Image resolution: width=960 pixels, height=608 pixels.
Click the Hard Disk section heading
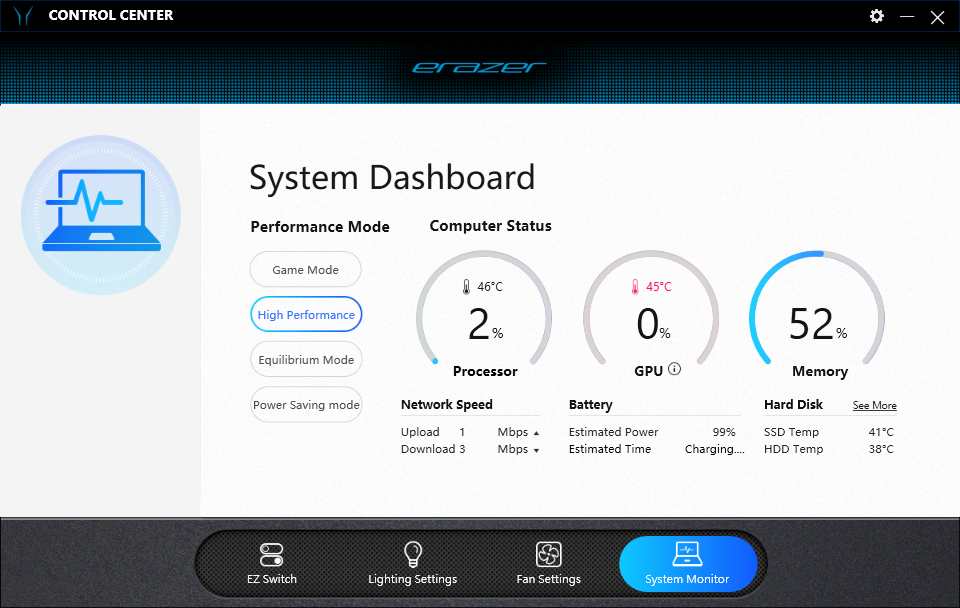tap(793, 405)
